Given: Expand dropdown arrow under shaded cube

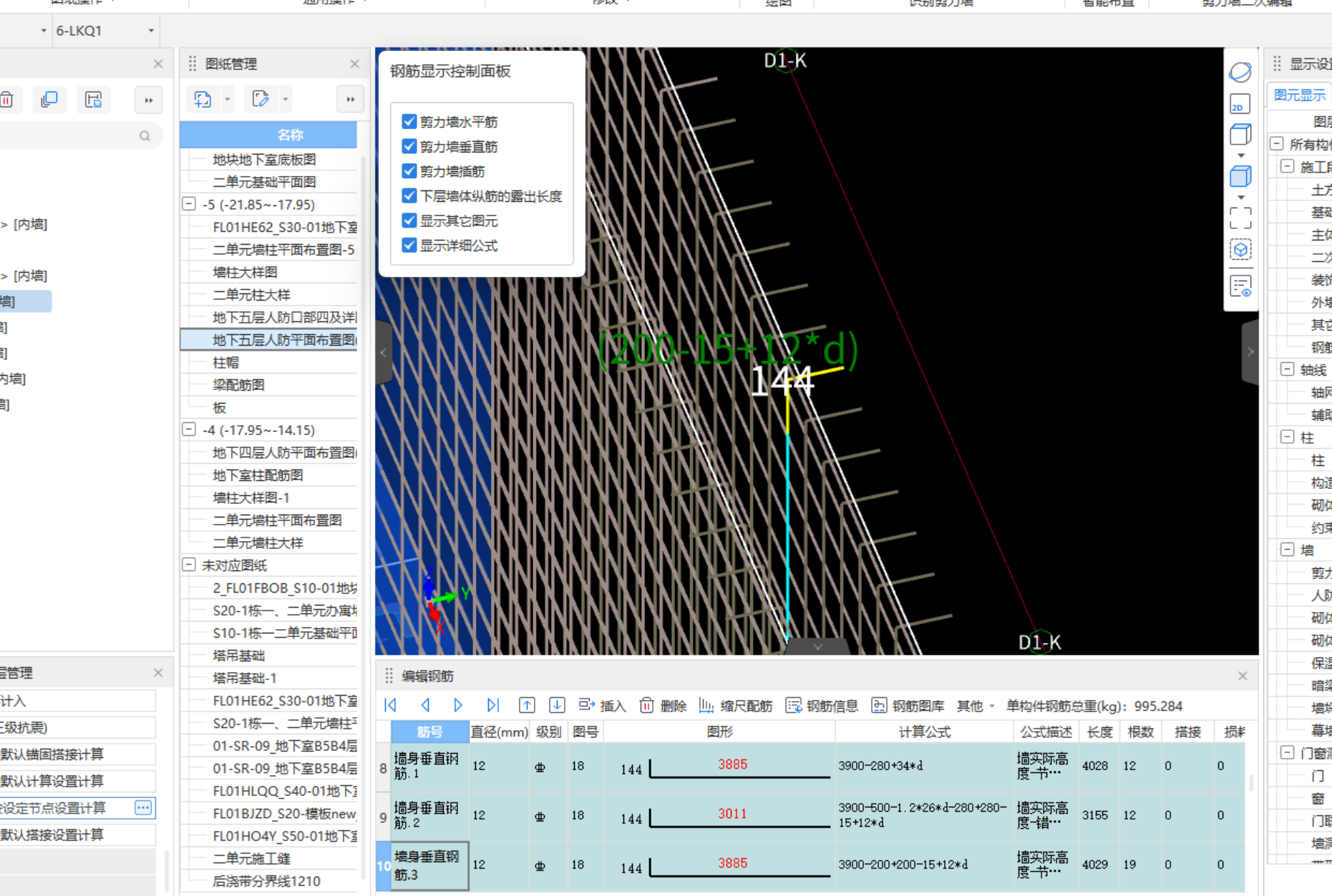Looking at the screenshot, I should [x=1241, y=197].
